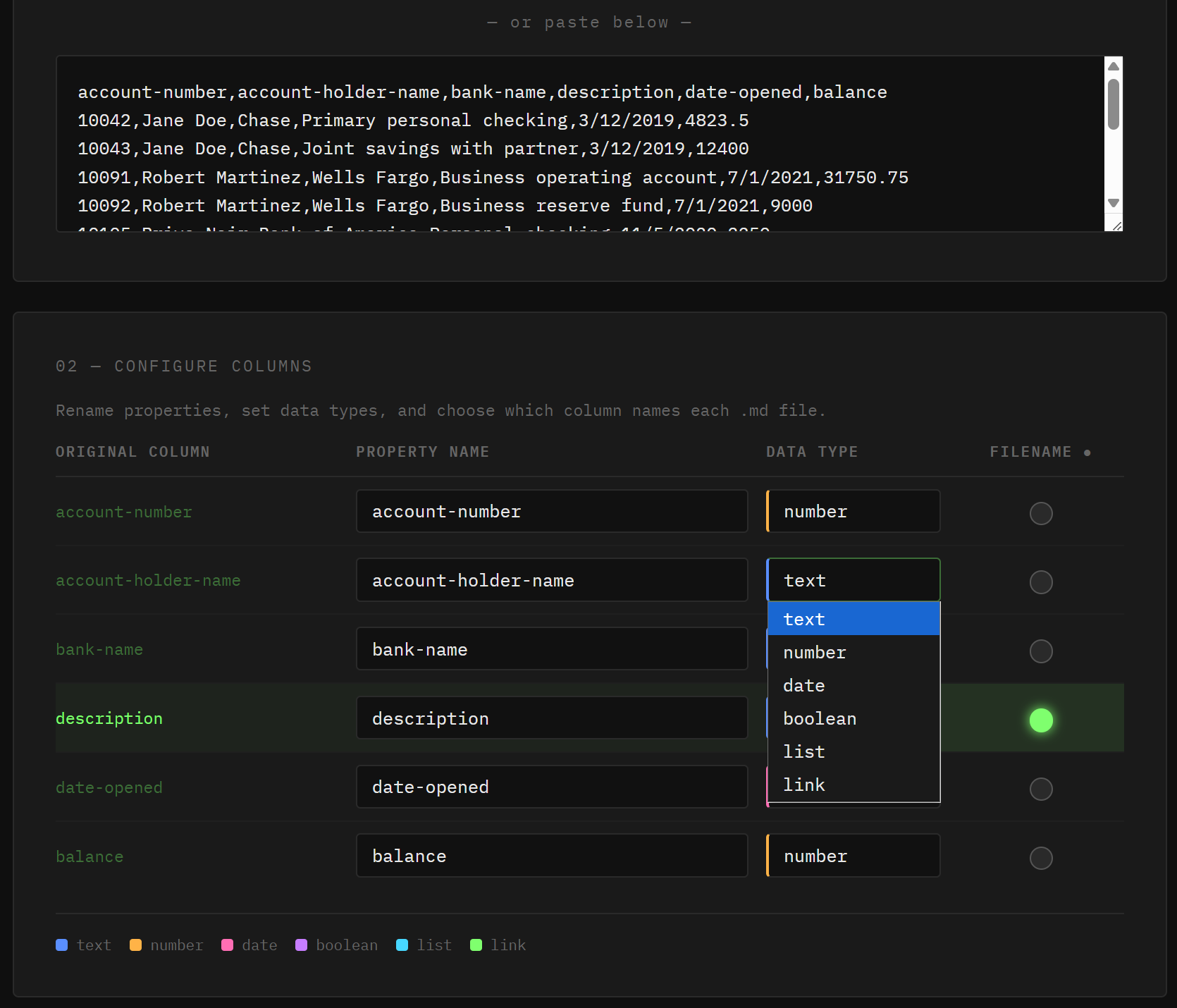Click the orange number legend swatch
This screenshot has height=1008, width=1177.
[x=136, y=945]
